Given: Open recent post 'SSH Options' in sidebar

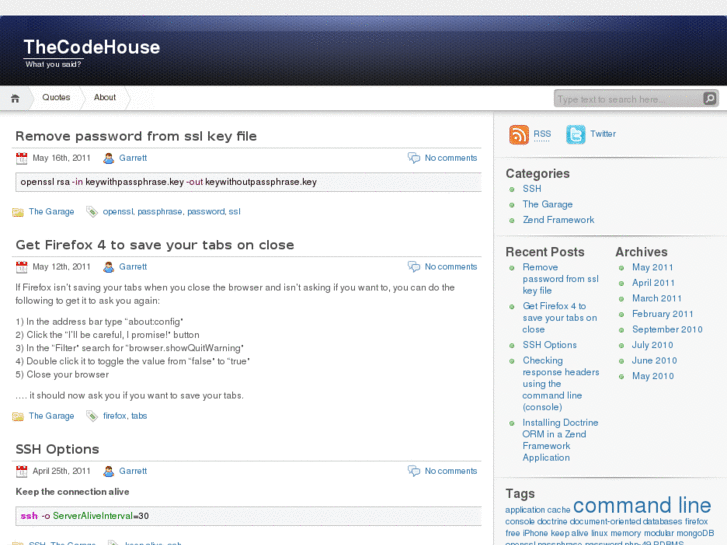Looking at the screenshot, I should 549,345.
